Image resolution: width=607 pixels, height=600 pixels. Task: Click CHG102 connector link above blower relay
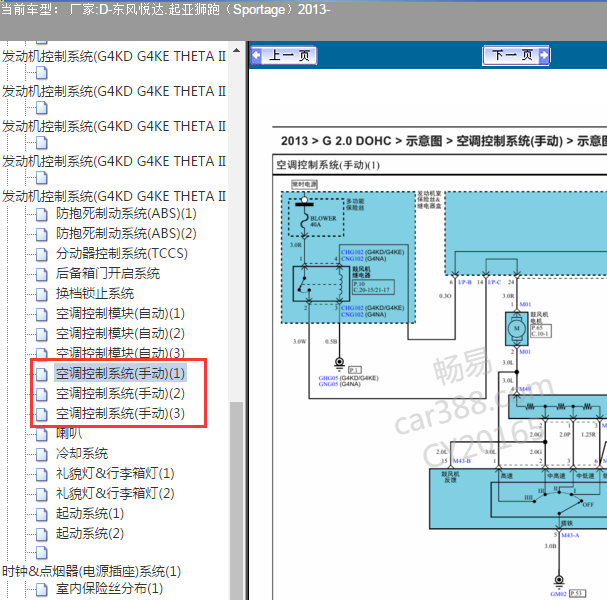(x=352, y=252)
